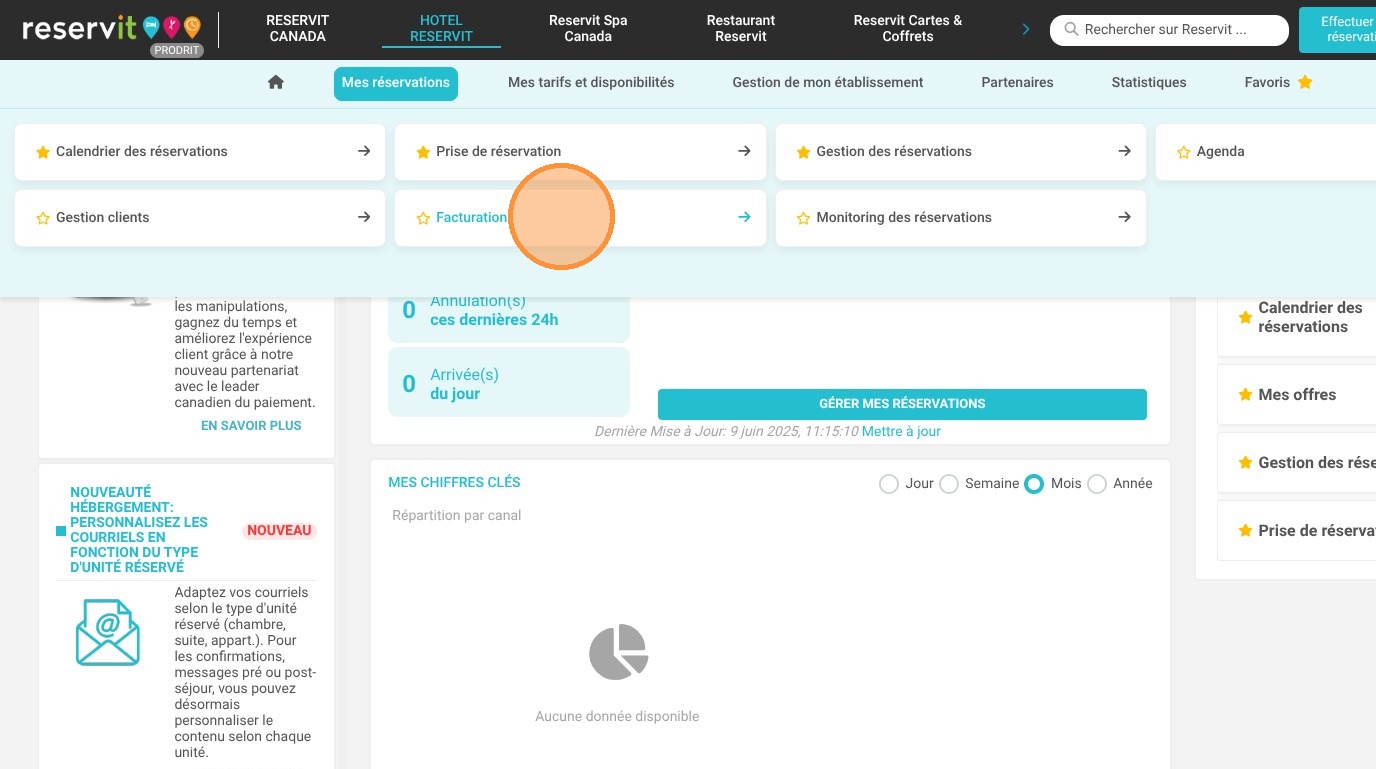Screen dimensions: 1376x769
Task: Open the Mes réservations menu
Action: pyautogui.click(x=396, y=83)
